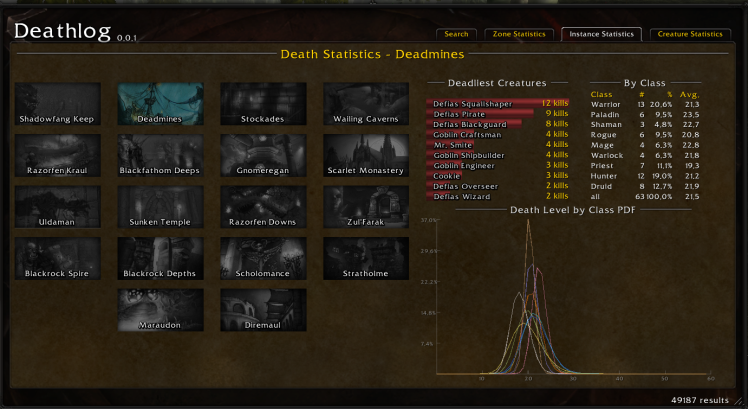
Task: Click the Avg. column header
Action: click(689, 94)
